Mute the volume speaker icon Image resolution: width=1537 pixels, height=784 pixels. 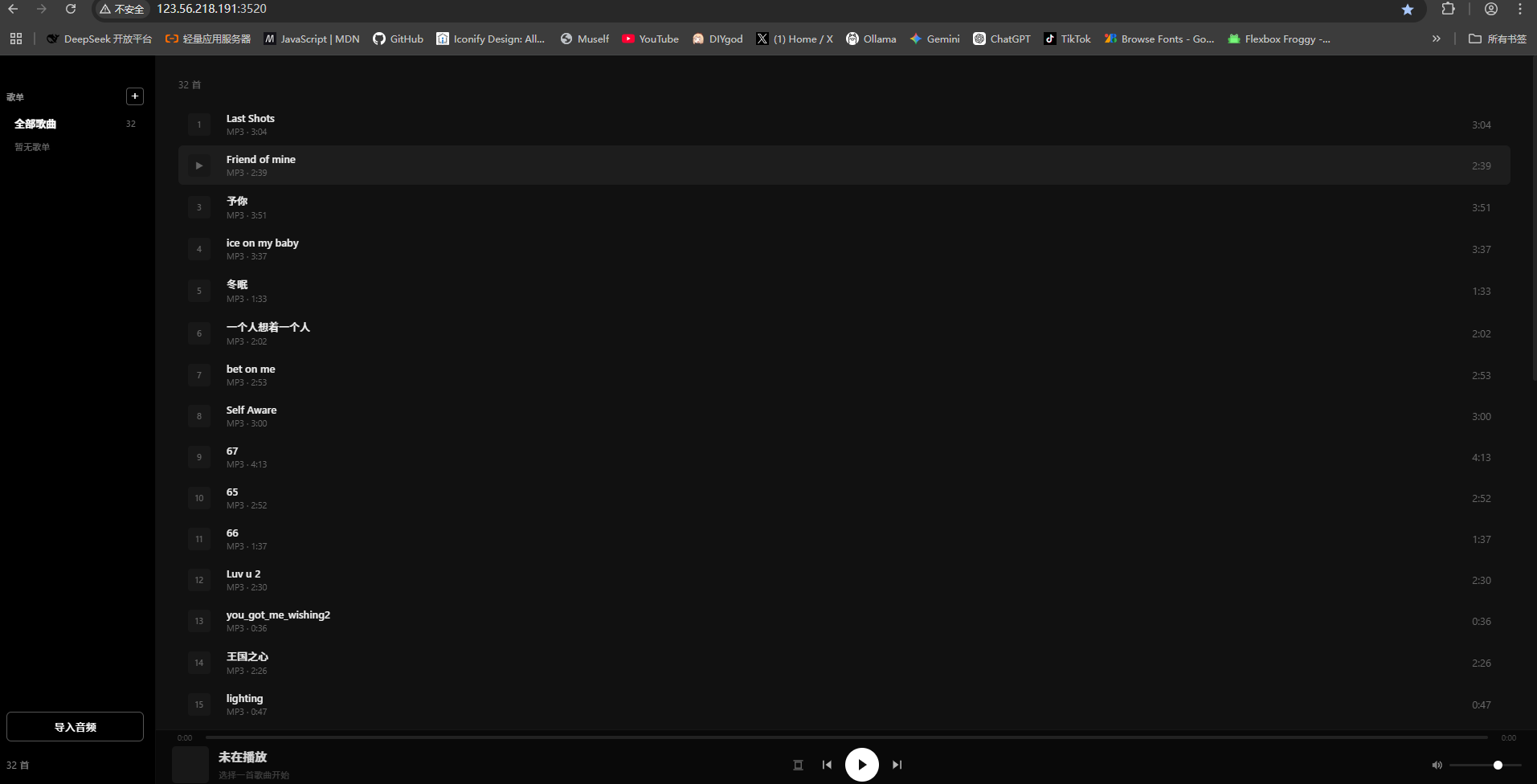1437,766
